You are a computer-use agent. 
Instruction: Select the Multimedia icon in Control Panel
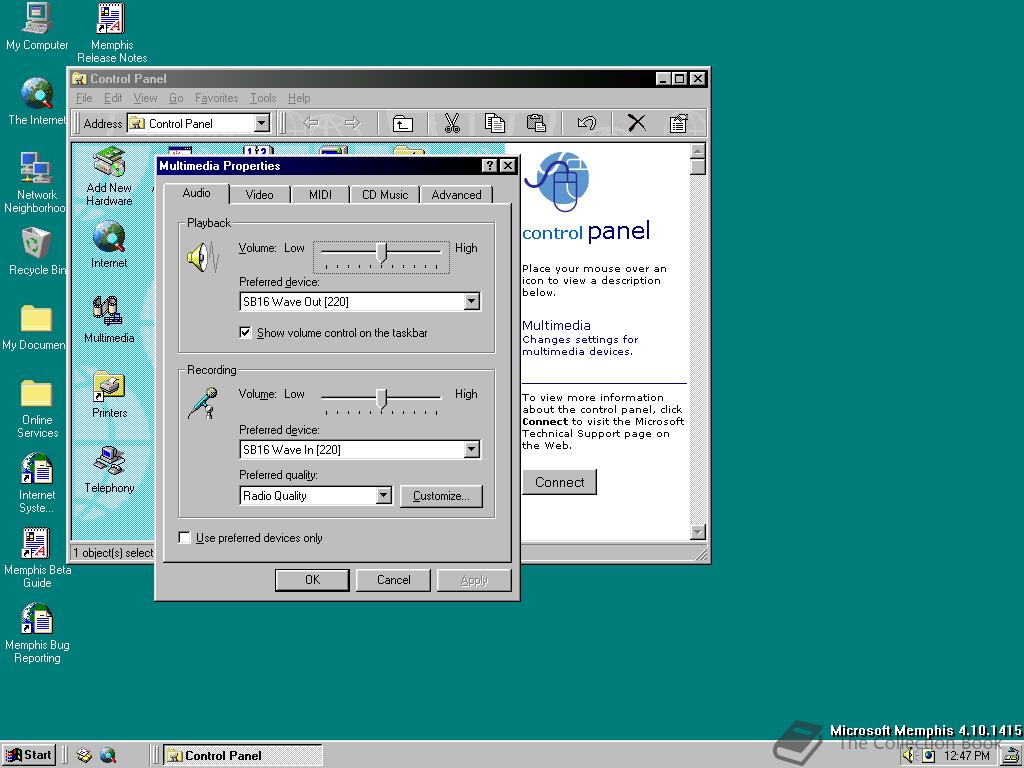coord(109,320)
